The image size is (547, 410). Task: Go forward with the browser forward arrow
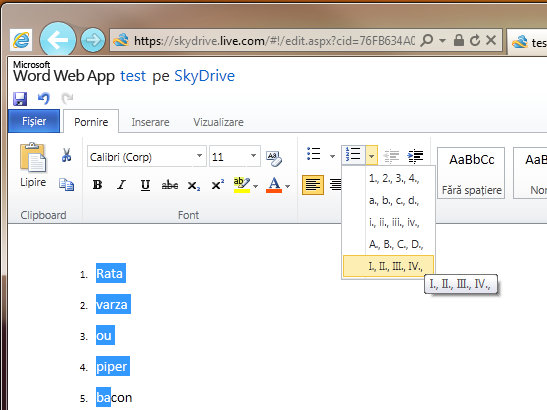tap(93, 40)
